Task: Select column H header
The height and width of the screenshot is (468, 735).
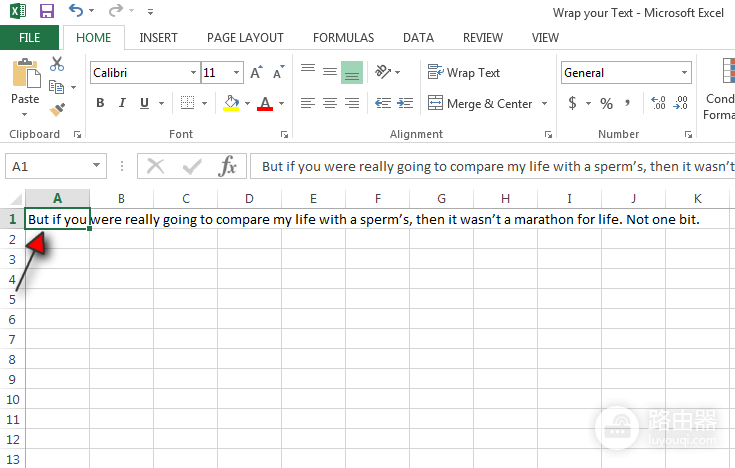Action: point(505,199)
